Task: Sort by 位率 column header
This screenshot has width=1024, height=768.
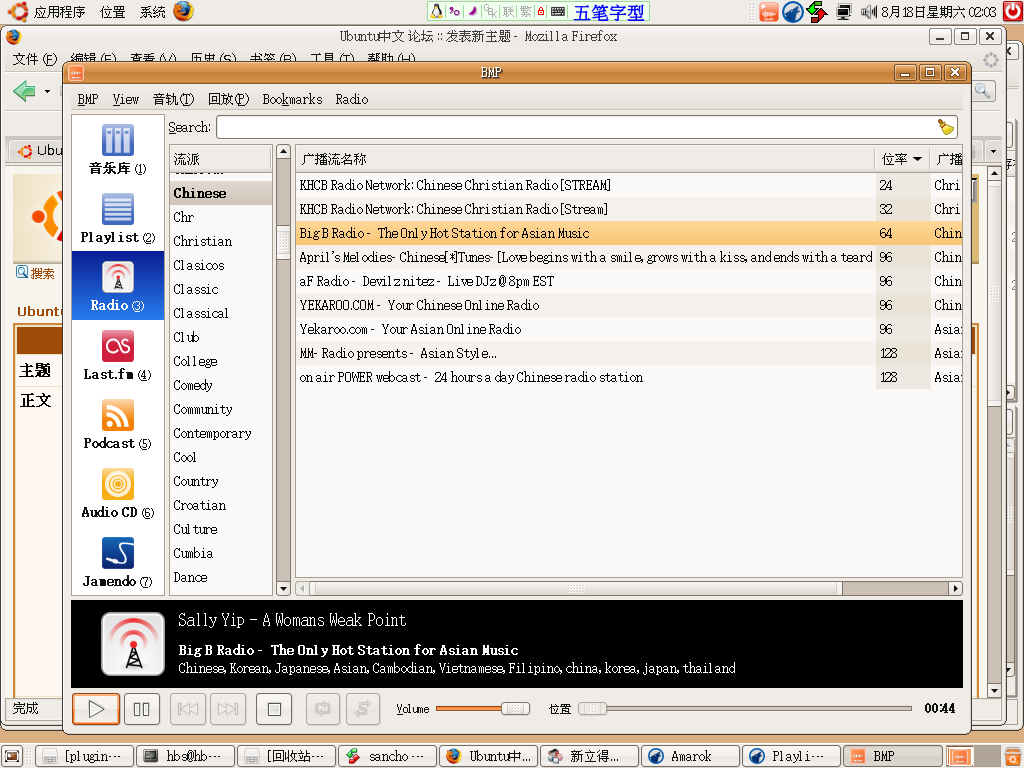Action: [901, 159]
